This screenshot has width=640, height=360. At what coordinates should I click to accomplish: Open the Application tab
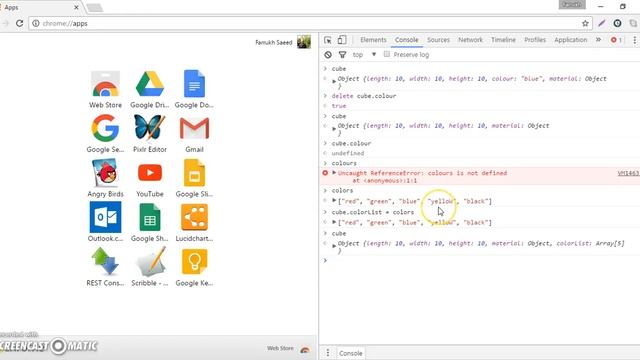tap(571, 40)
